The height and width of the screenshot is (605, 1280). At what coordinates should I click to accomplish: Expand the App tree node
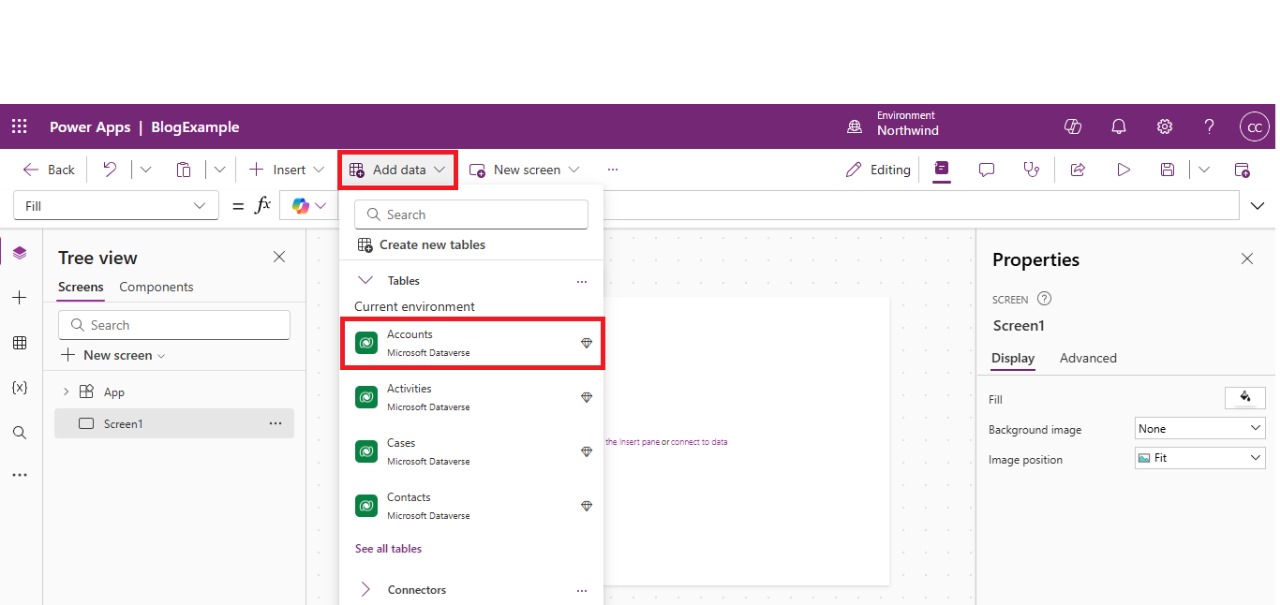(67, 392)
